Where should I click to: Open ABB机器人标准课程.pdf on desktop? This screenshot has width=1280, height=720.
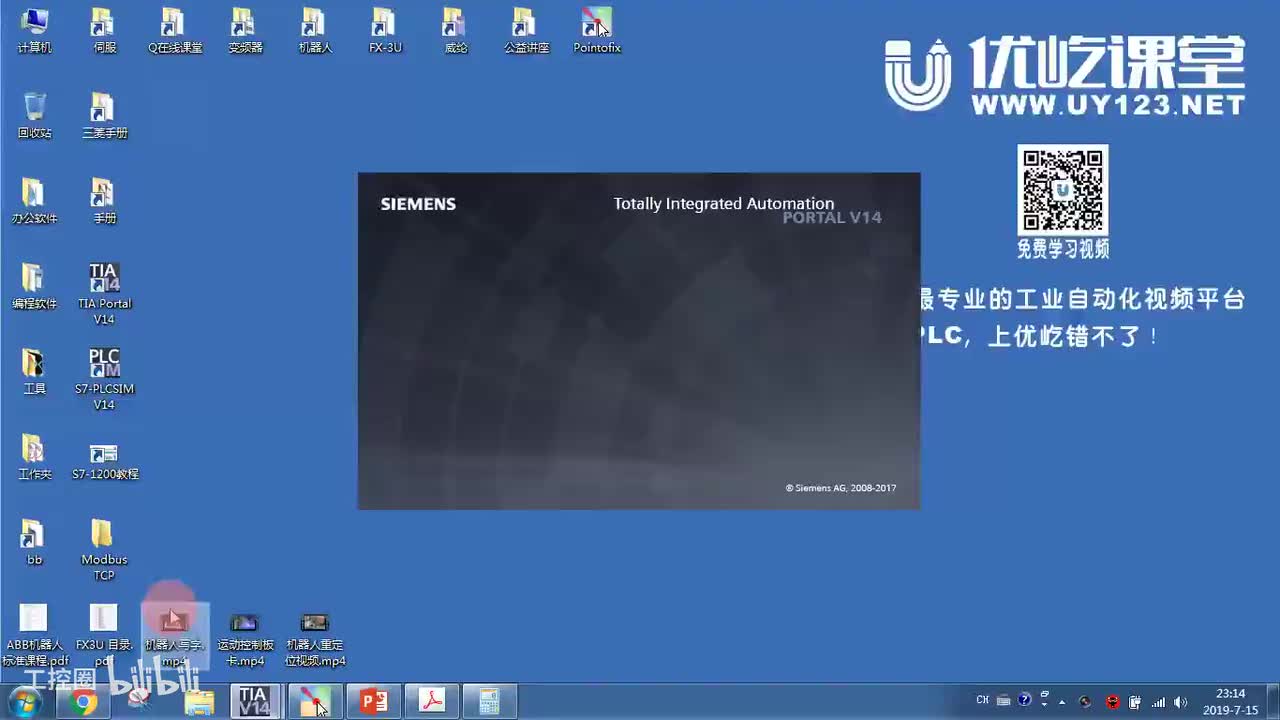(34, 634)
